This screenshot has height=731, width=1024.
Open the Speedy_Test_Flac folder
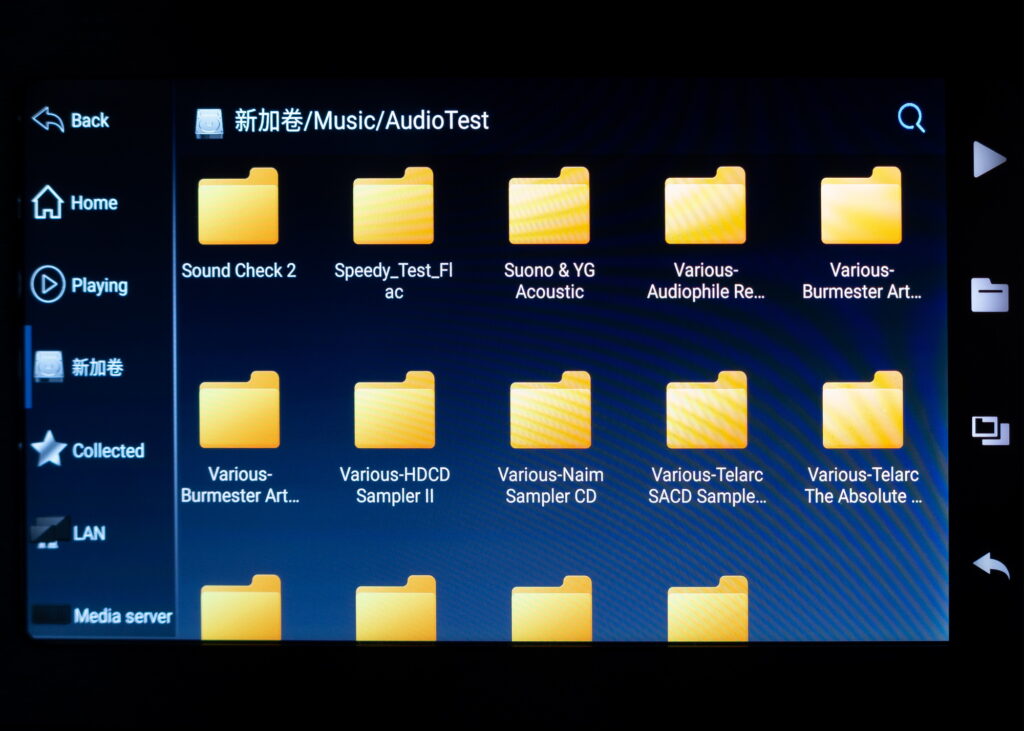point(394,234)
